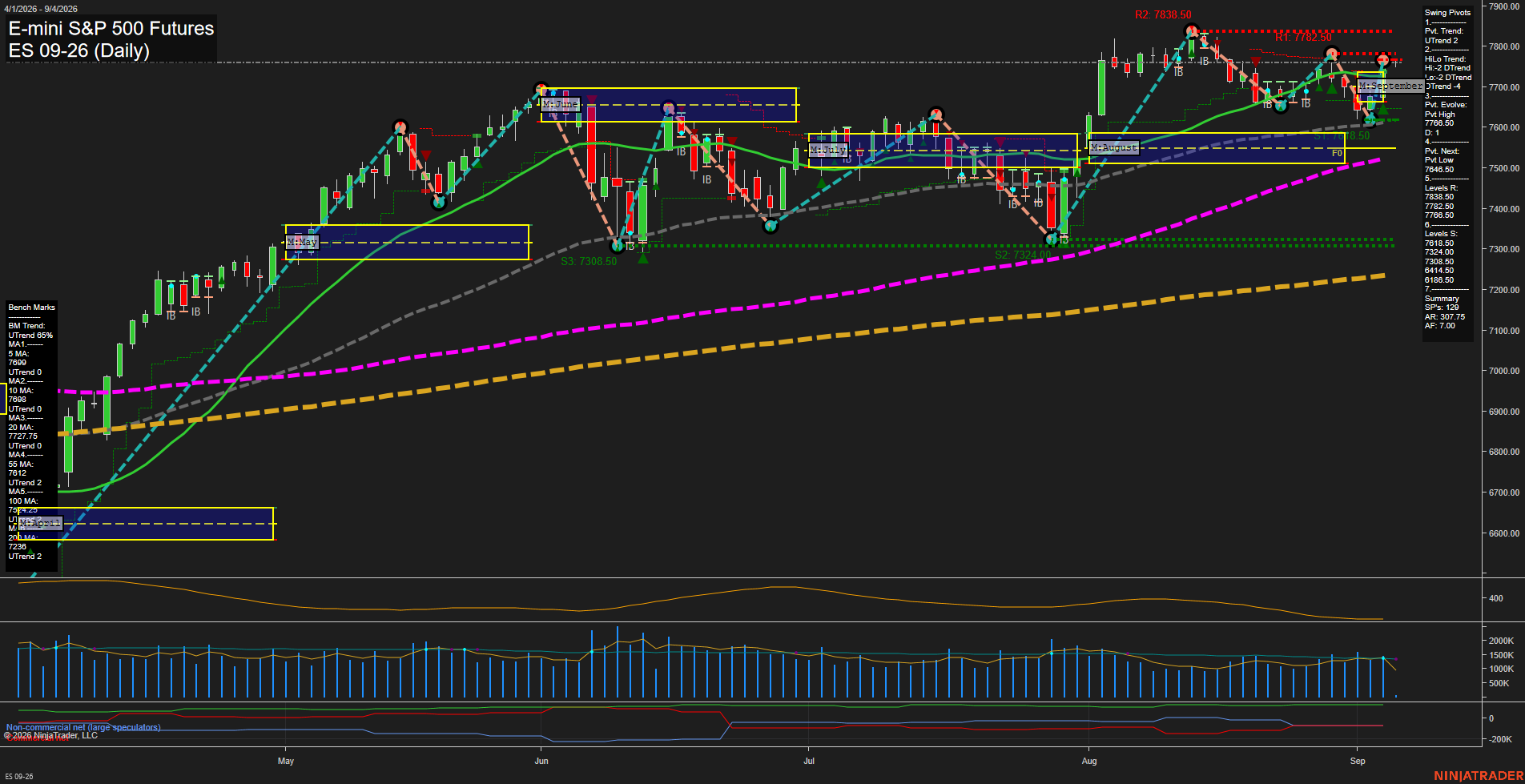Viewport: 1525px width, 784px height.
Task: Click the Swing Pivots panel header
Action: tap(1447, 13)
